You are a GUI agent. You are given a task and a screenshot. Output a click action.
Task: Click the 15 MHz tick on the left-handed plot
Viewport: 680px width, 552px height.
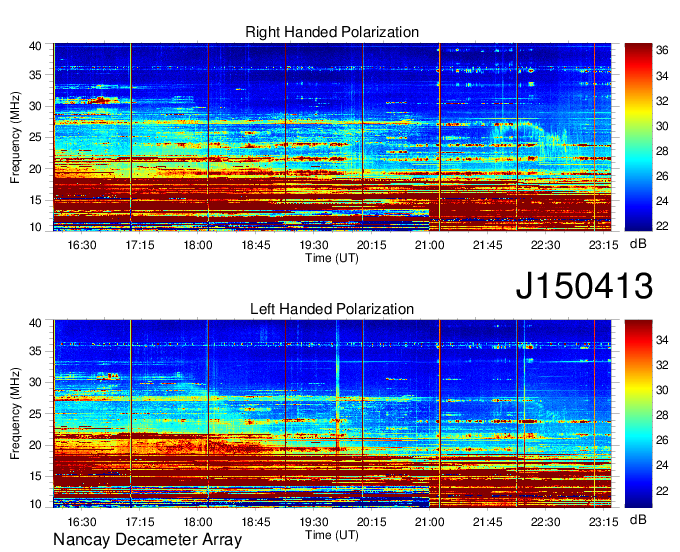(x=35, y=477)
